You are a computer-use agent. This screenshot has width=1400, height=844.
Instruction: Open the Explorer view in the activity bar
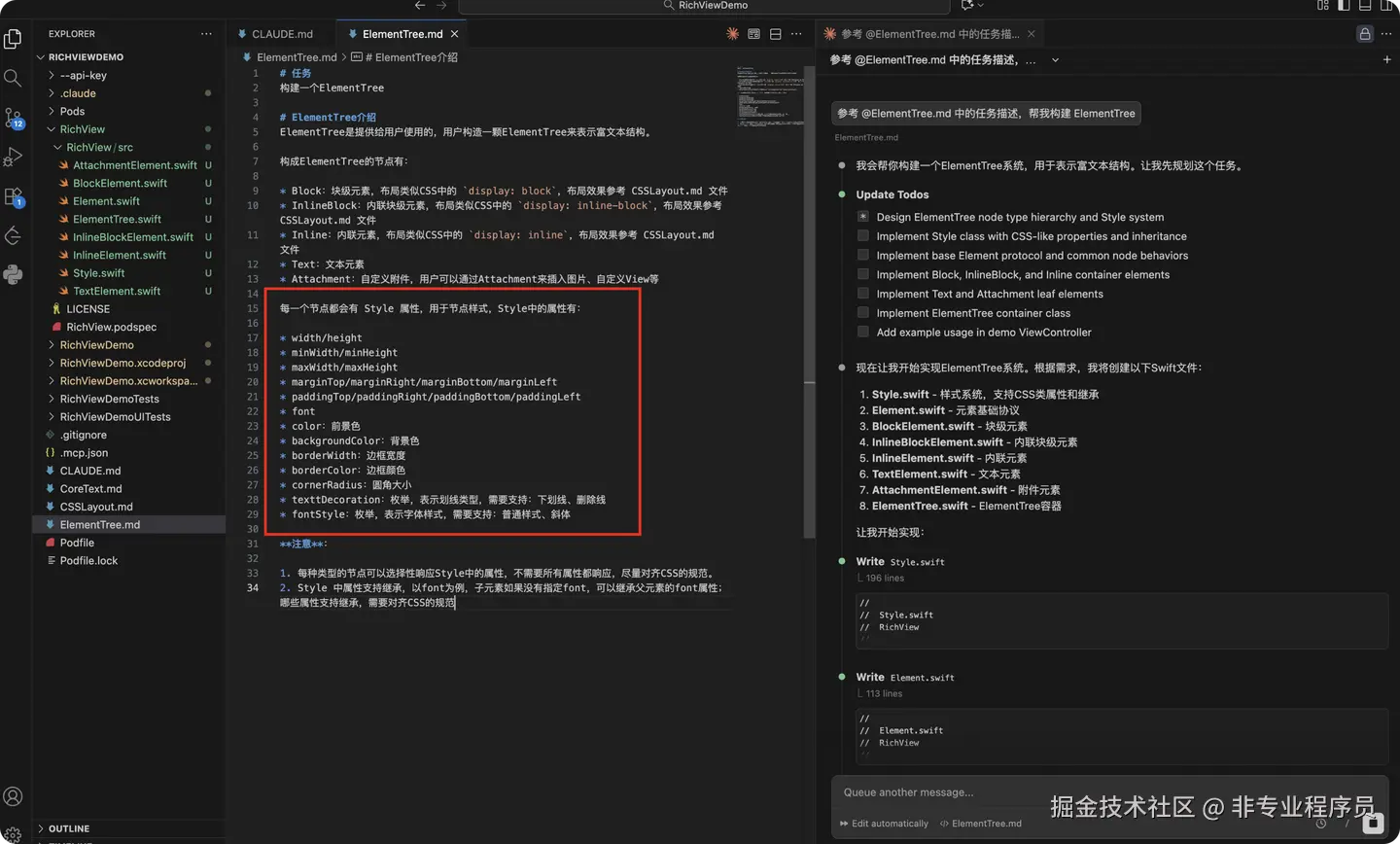coord(13,39)
